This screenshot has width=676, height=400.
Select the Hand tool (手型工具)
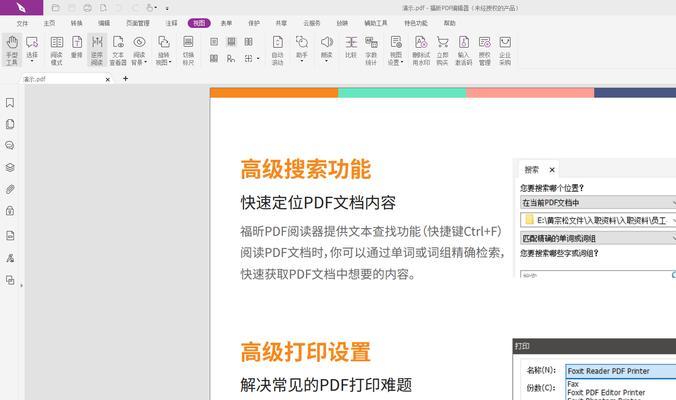pos(12,50)
